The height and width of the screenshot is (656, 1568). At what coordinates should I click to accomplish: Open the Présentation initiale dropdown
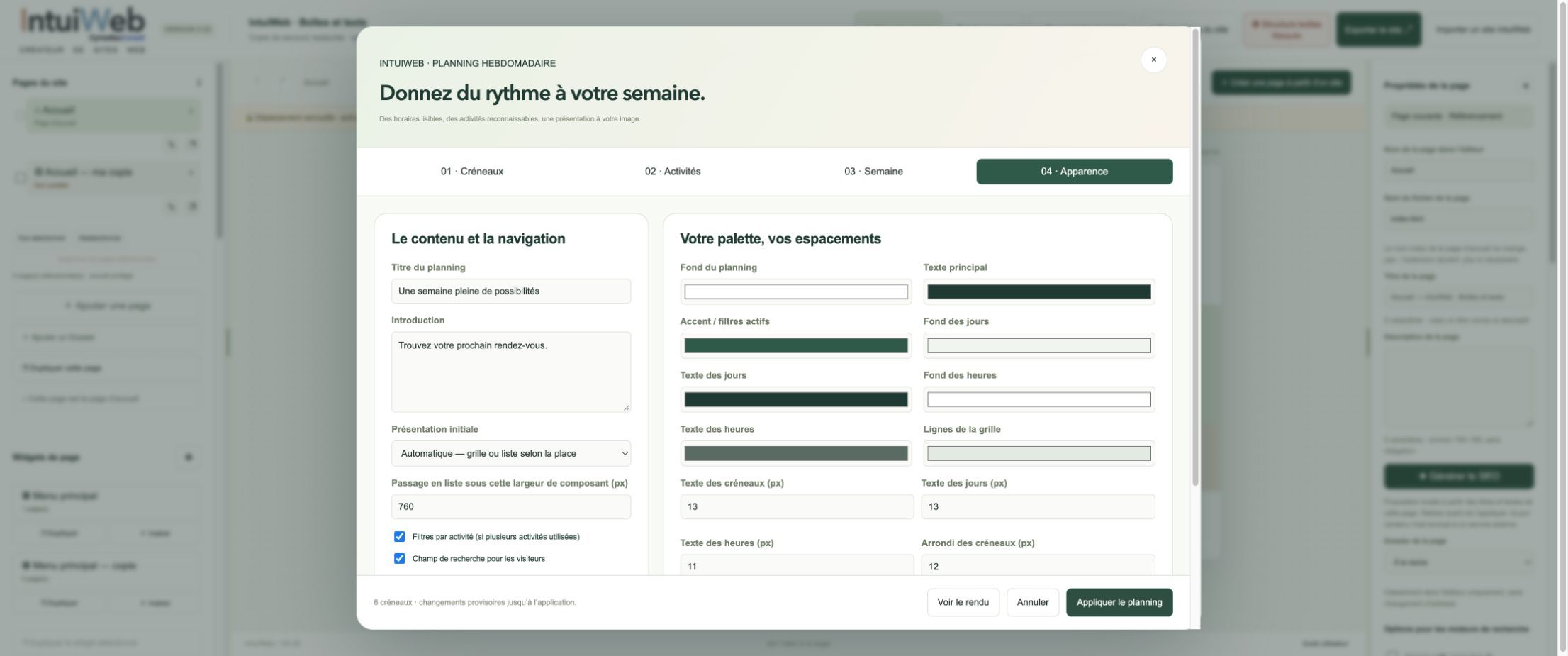coord(510,454)
